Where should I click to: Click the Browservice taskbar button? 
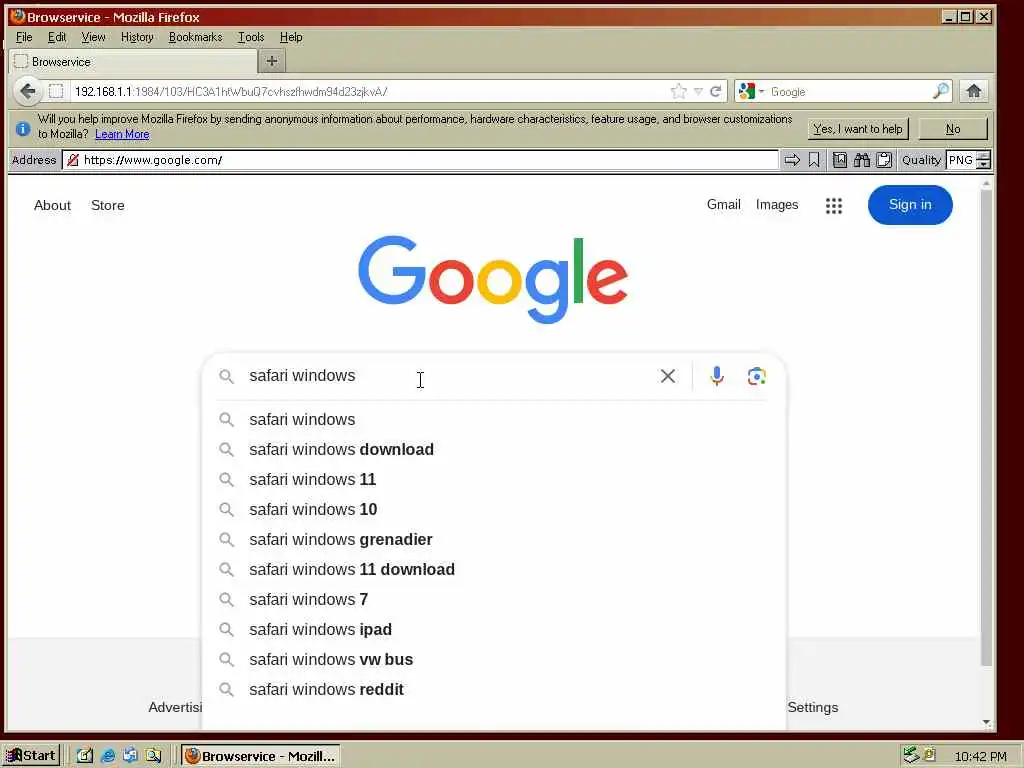click(261, 756)
